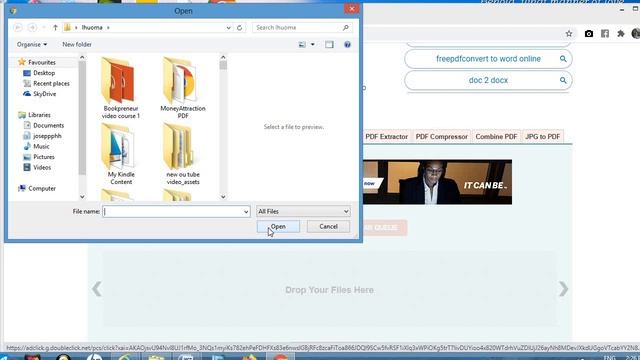
Task: Click scroll up arrow of navigation pane
Action: pyautogui.click(x=82, y=58)
